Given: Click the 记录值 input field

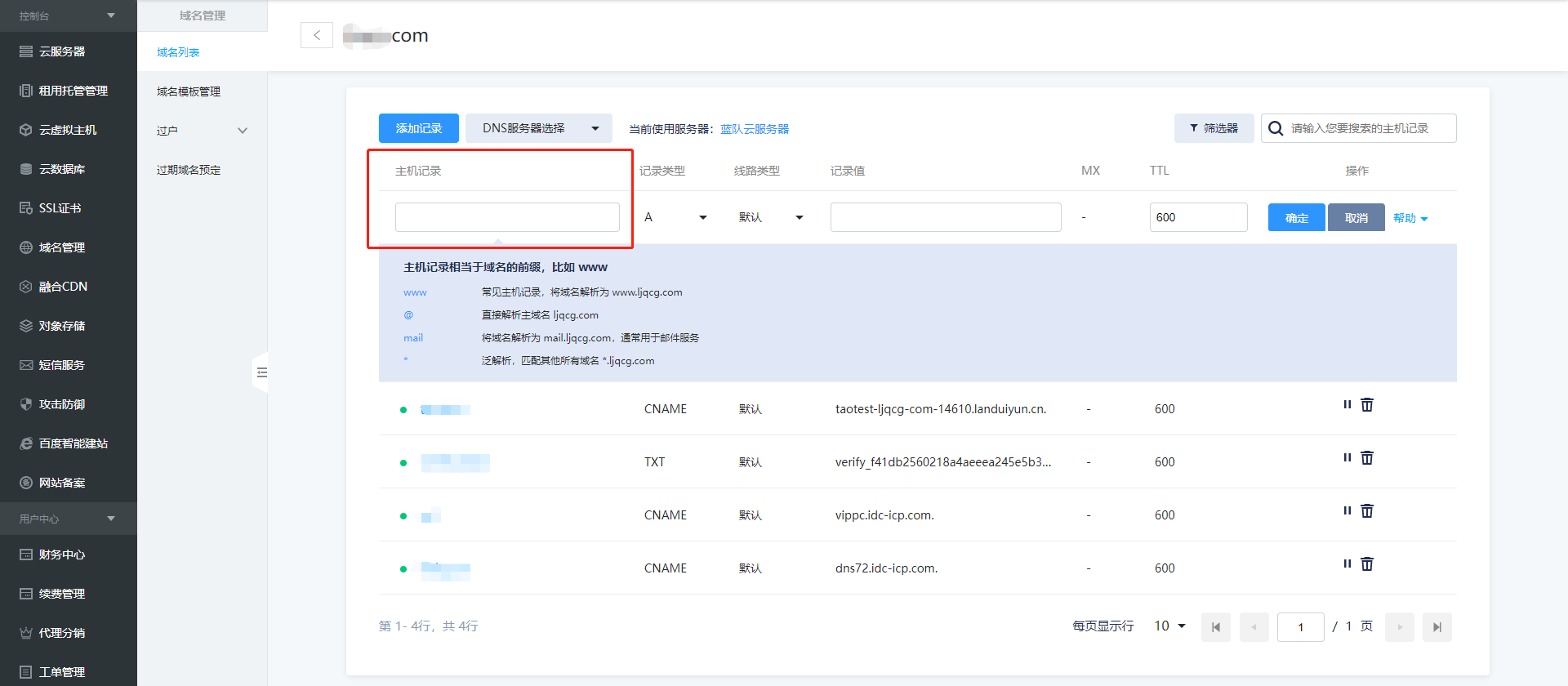Looking at the screenshot, I should click(x=946, y=217).
